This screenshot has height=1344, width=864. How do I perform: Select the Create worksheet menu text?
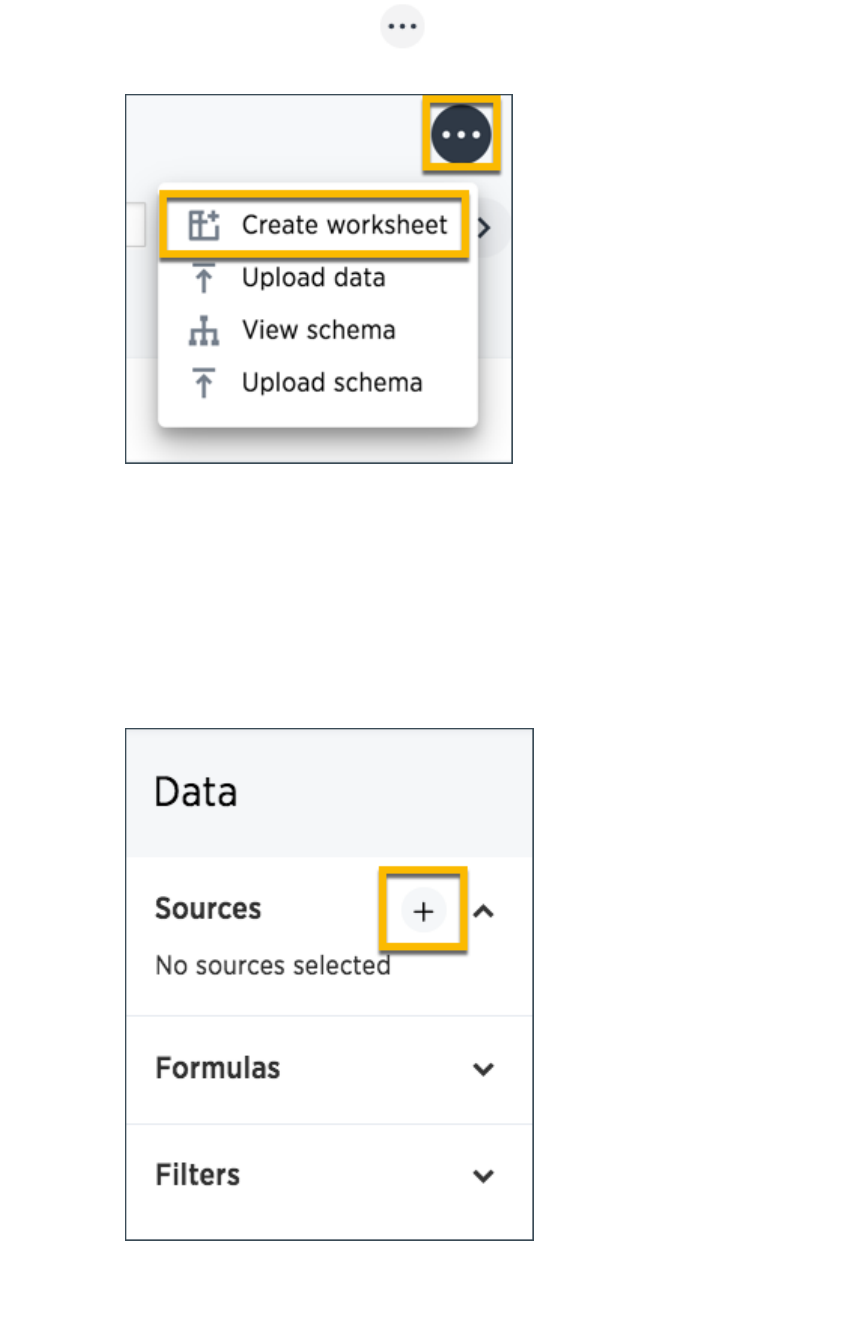pos(344,225)
